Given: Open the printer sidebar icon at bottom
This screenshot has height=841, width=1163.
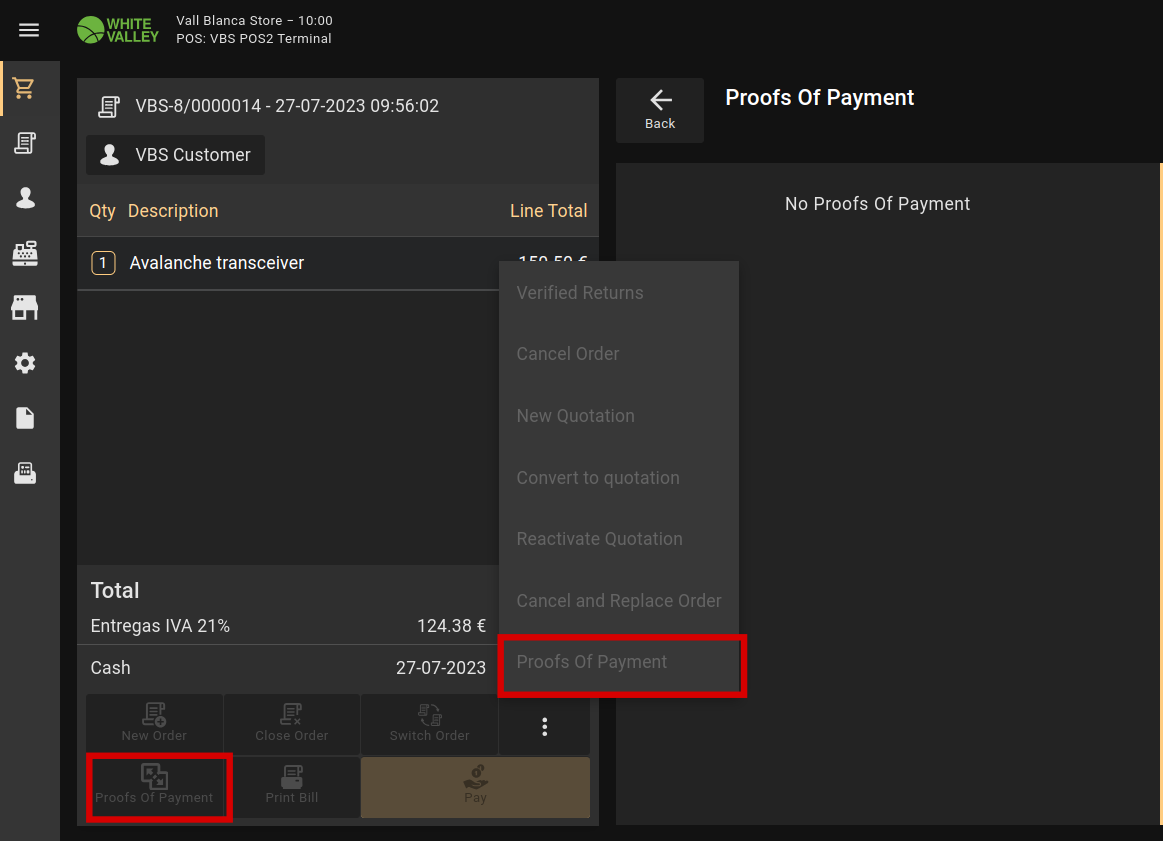Looking at the screenshot, I should point(25,473).
